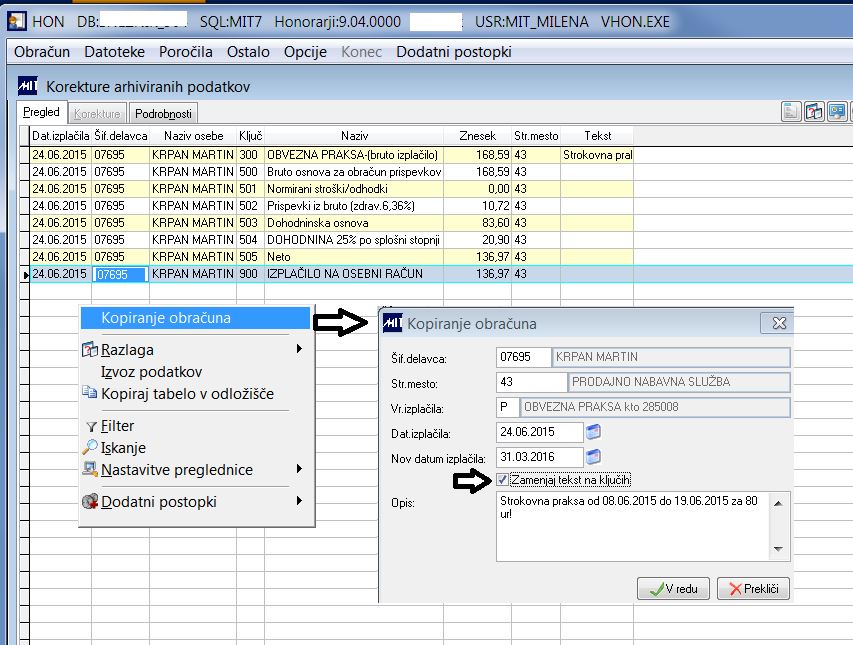Click the Znesek column header

(x=477, y=135)
